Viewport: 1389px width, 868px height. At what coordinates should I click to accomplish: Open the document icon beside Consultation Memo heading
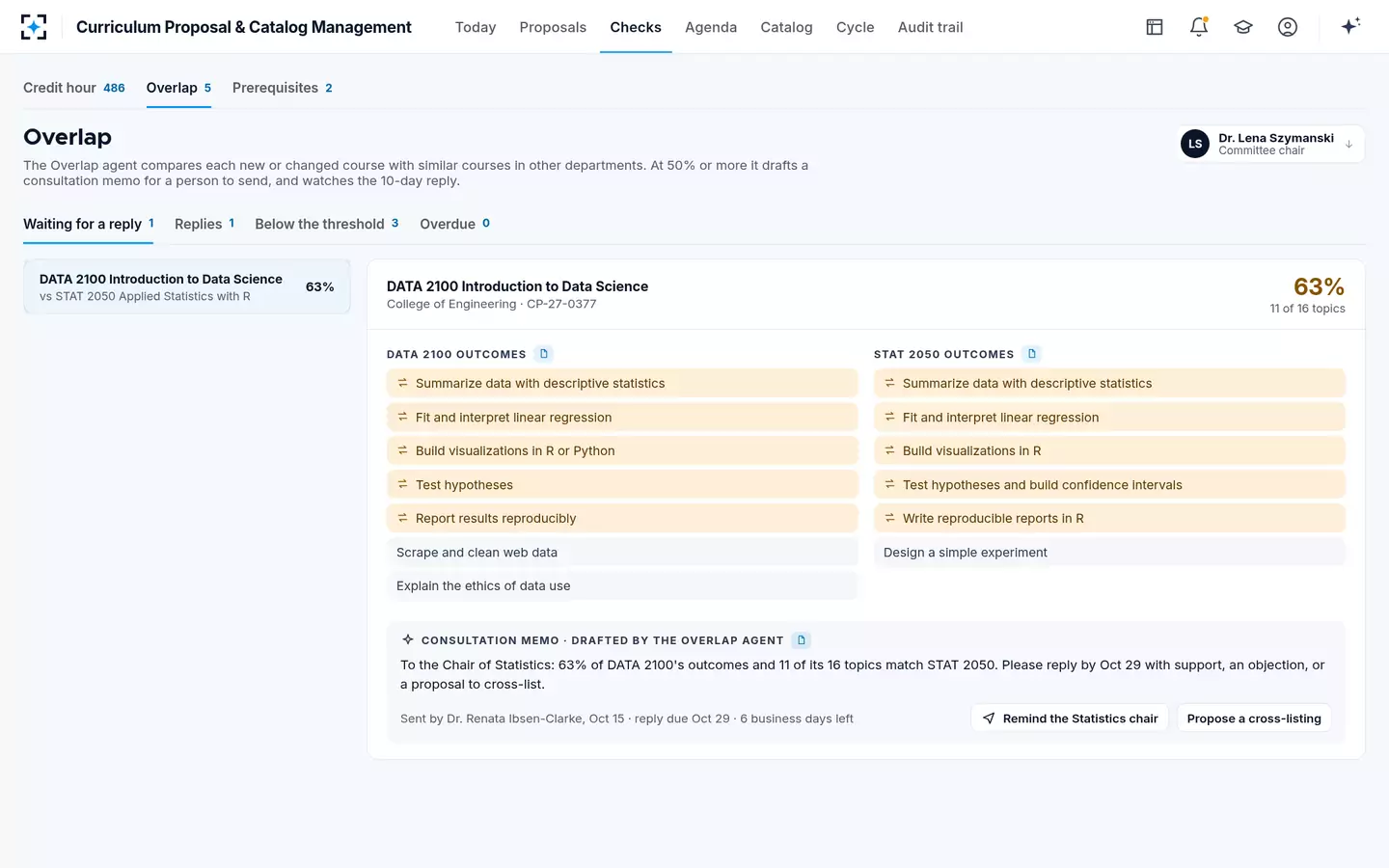802,640
